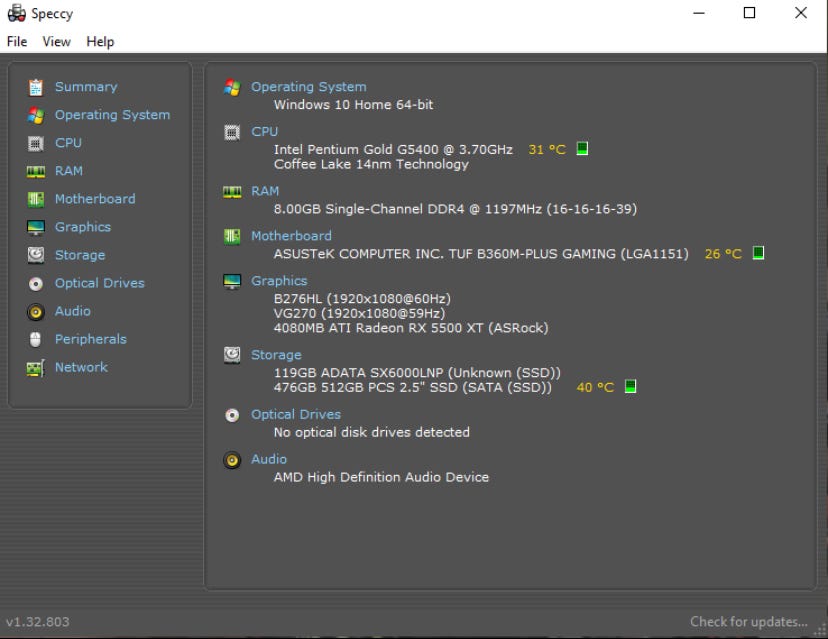The image size is (828, 639).
Task: Open the File menu
Action: (17, 42)
